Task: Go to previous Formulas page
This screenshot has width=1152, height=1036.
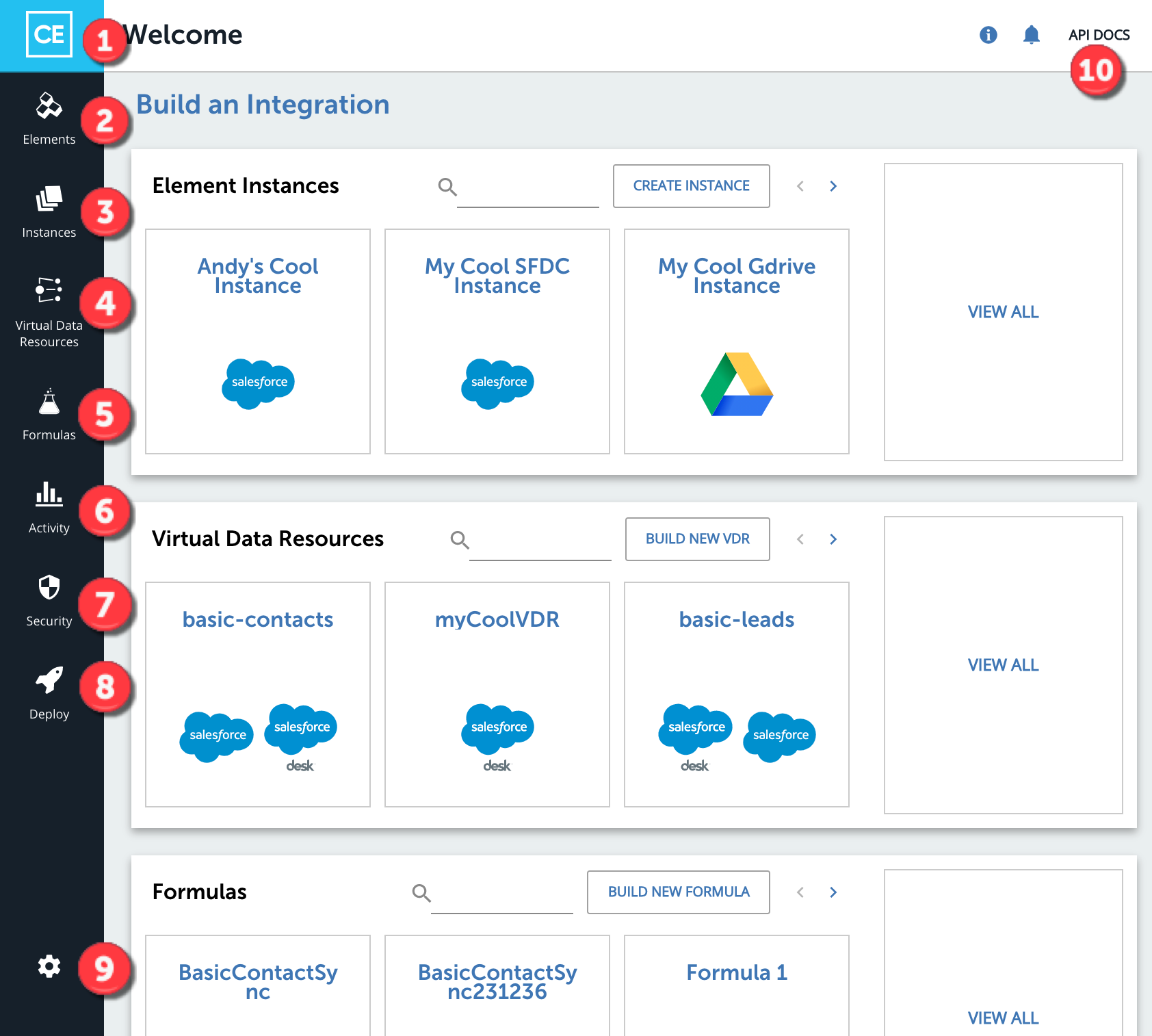Action: [x=800, y=892]
